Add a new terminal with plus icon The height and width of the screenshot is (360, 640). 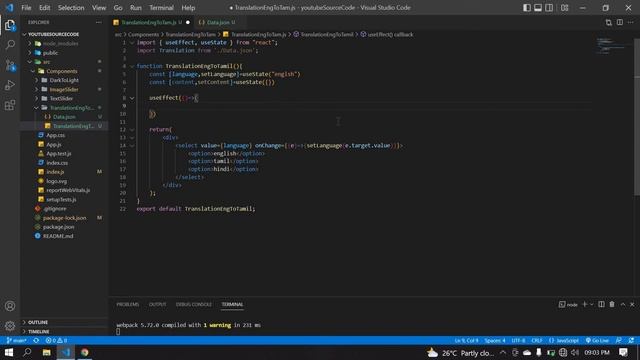584,304
